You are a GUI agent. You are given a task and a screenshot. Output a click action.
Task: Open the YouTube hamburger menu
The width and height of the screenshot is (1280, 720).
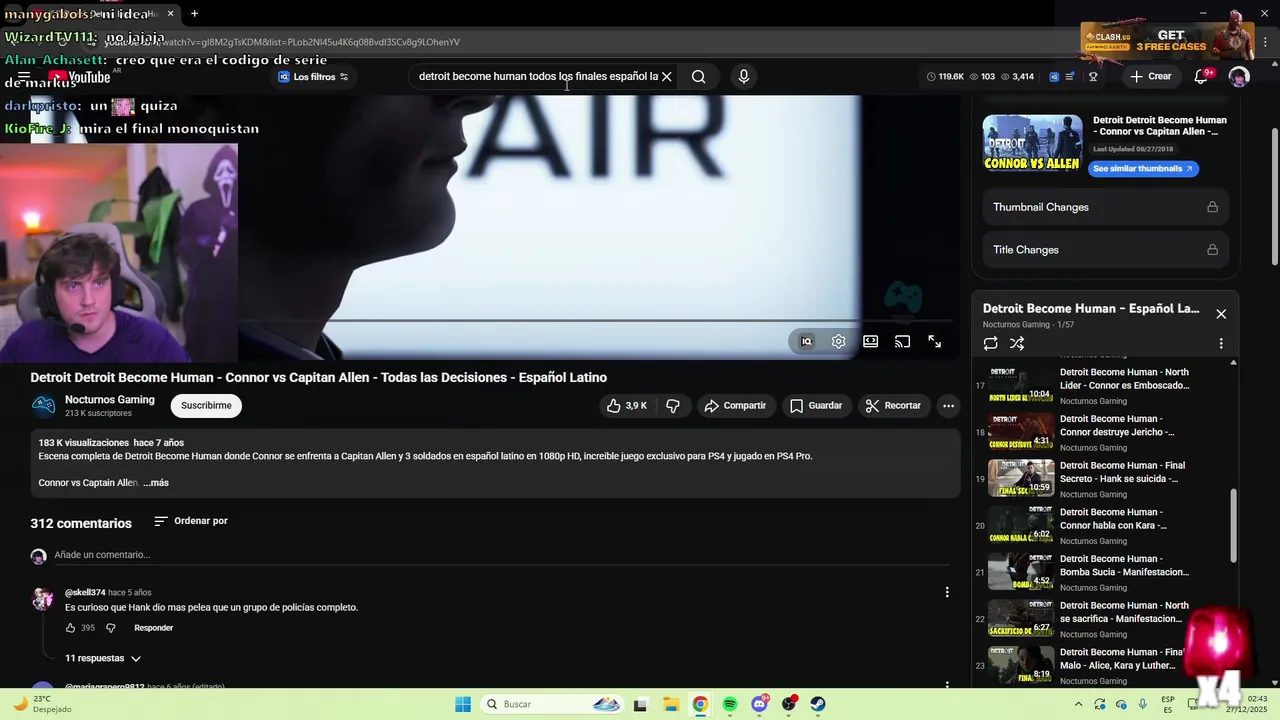pyautogui.click(x=24, y=77)
